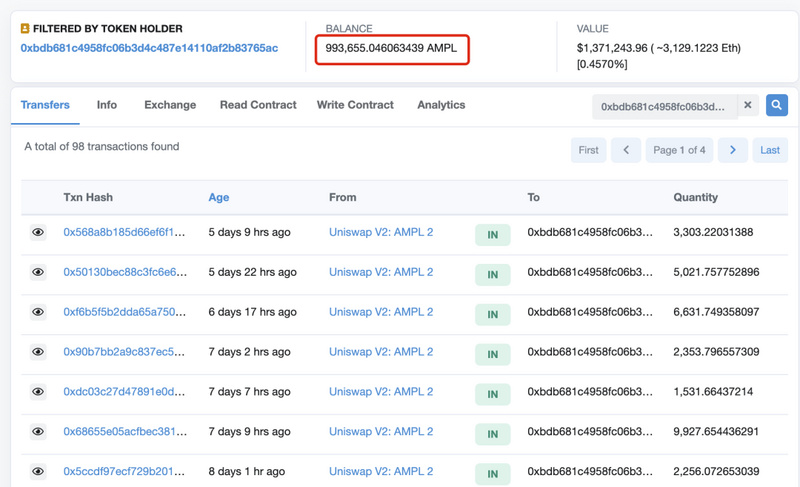Click the First page button
This screenshot has height=487, width=800.
coord(588,150)
